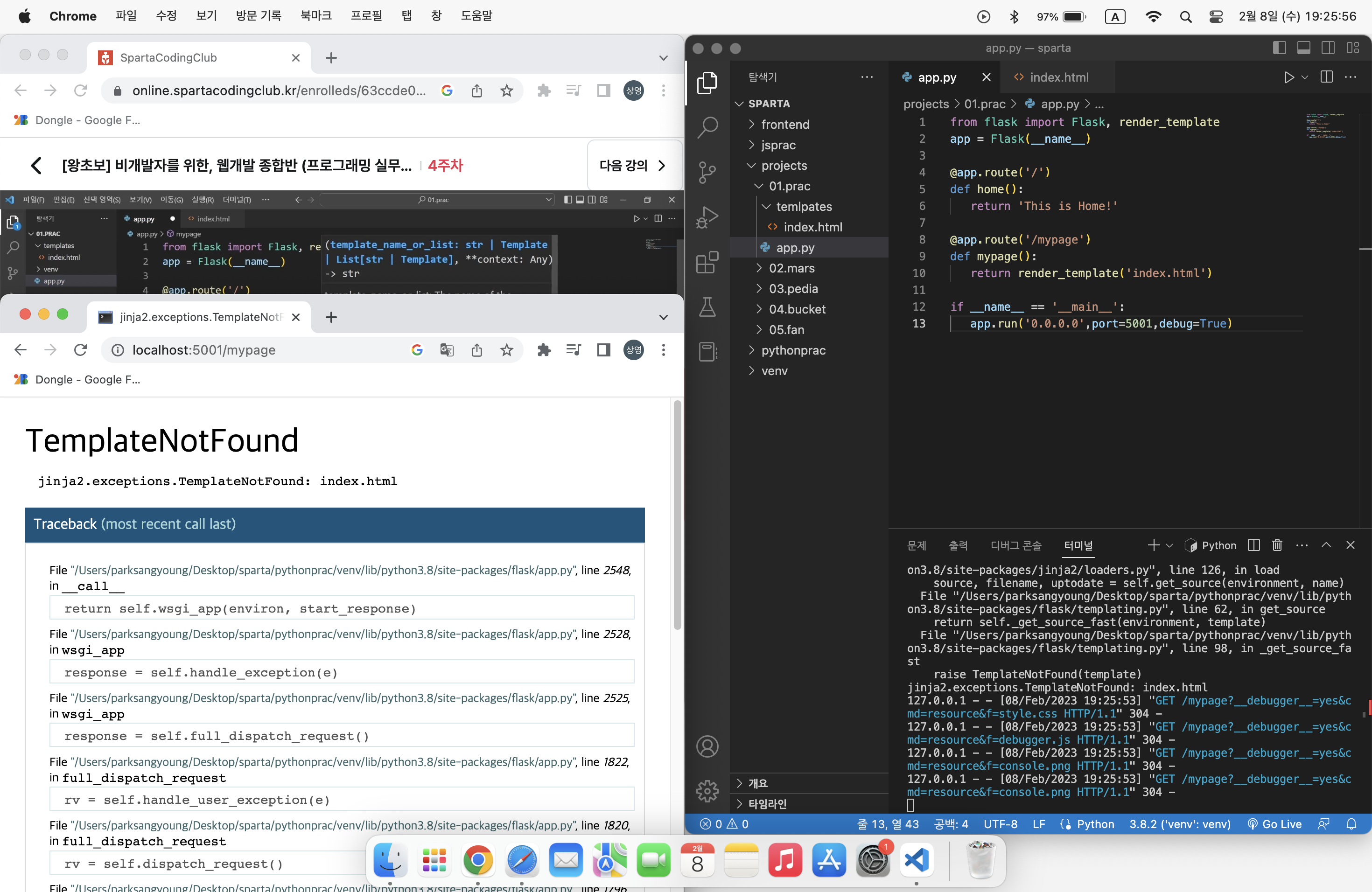Open the 파일 menu in the macOS menu bar
1372x892 pixels.
126,16
